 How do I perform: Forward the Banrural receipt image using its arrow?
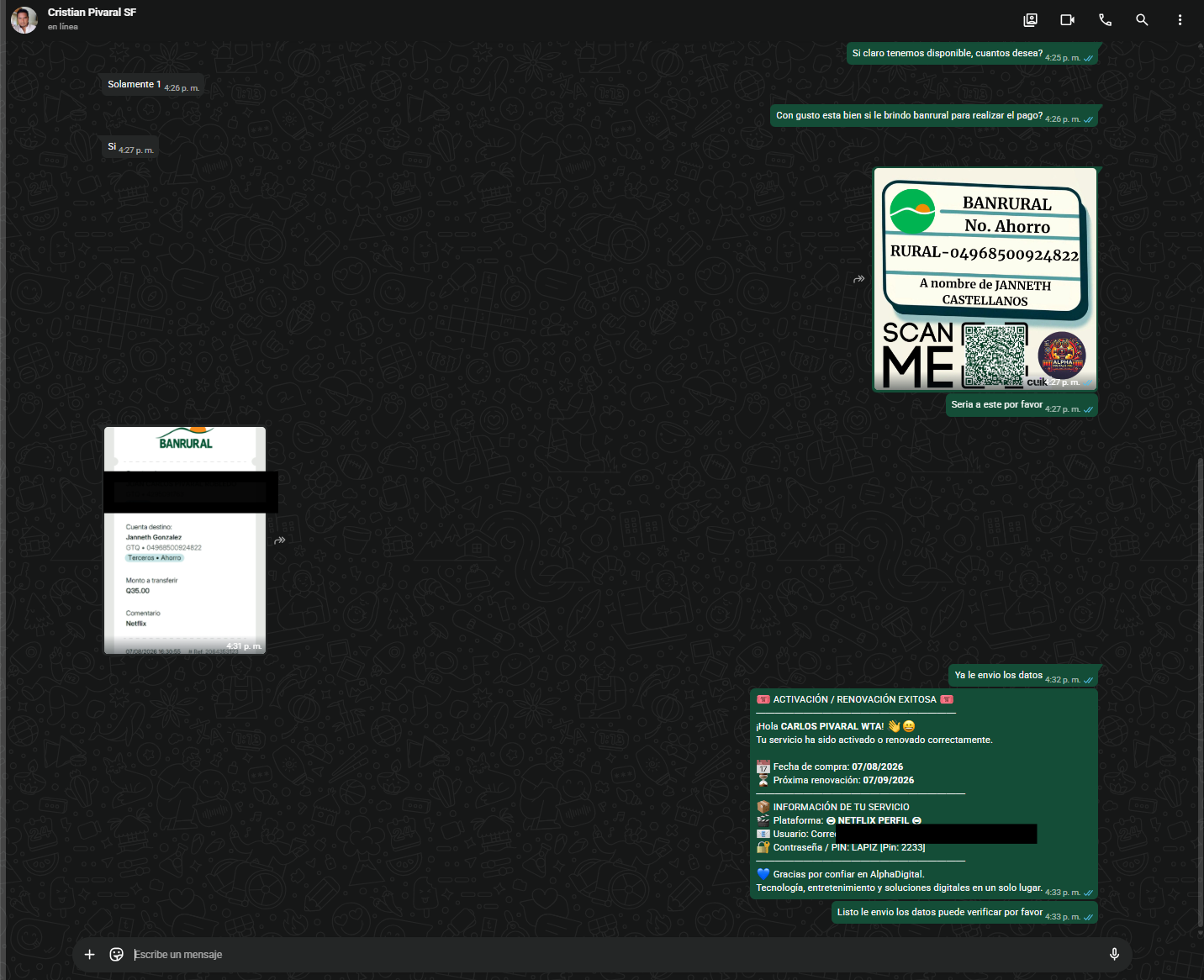click(x=280, y=540)
